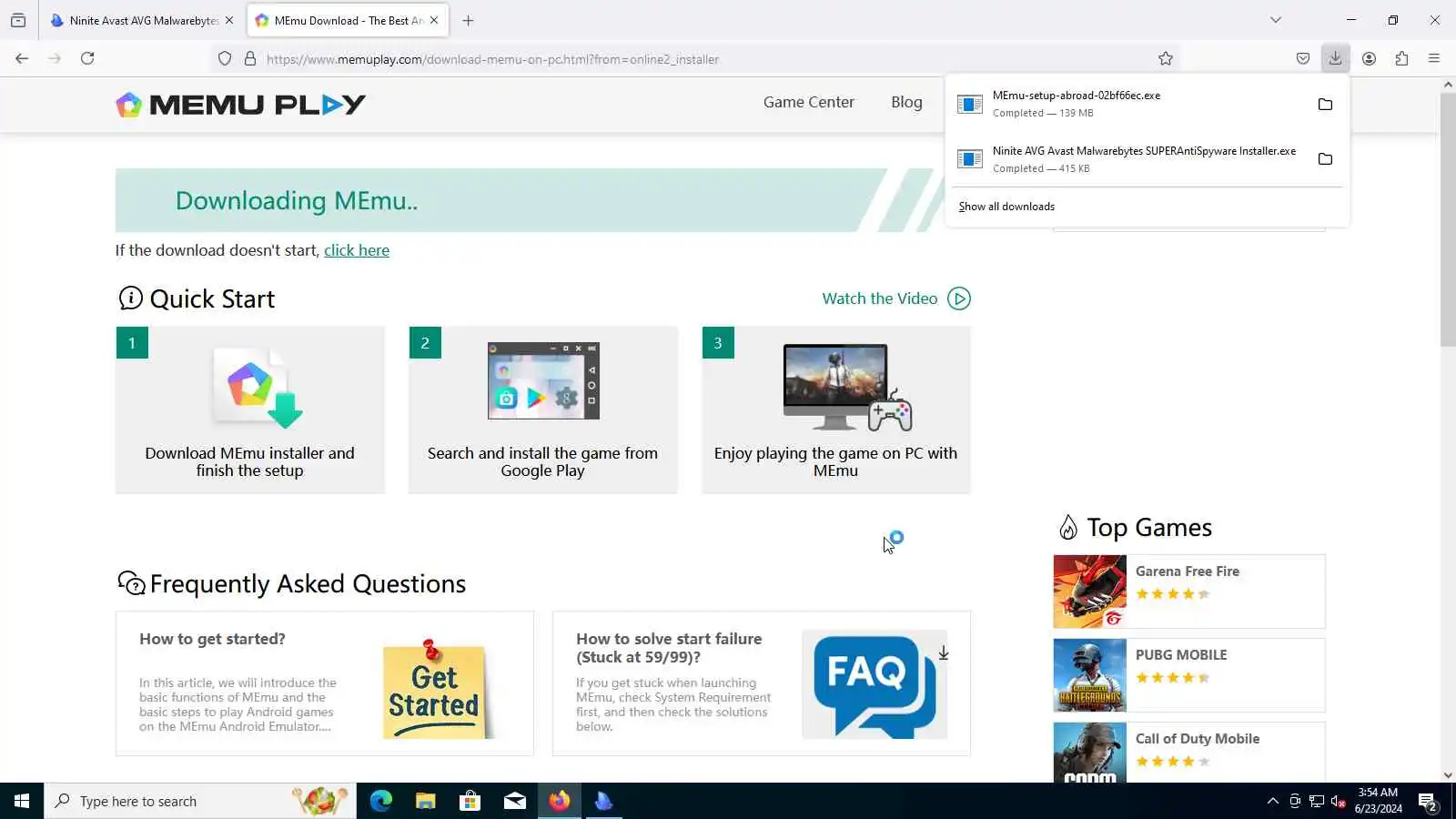Click the 'click here' download link
This screenshot has height=819, width=1456.
point(357,250)
